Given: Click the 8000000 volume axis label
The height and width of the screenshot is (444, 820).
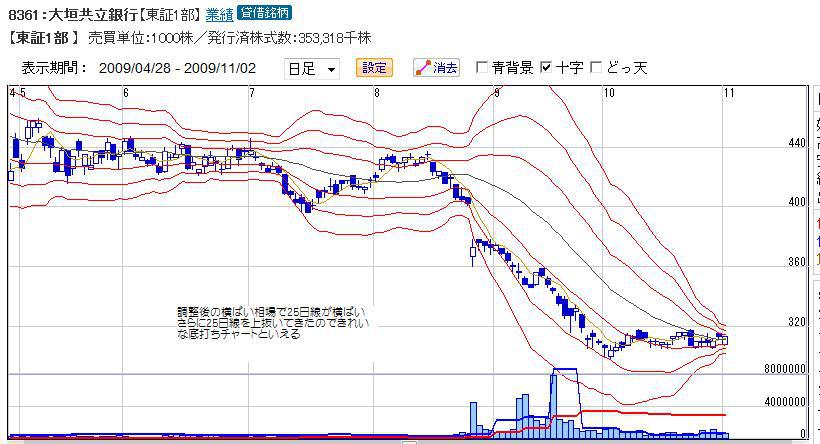Looking at the screenshot, I should 785,369.
